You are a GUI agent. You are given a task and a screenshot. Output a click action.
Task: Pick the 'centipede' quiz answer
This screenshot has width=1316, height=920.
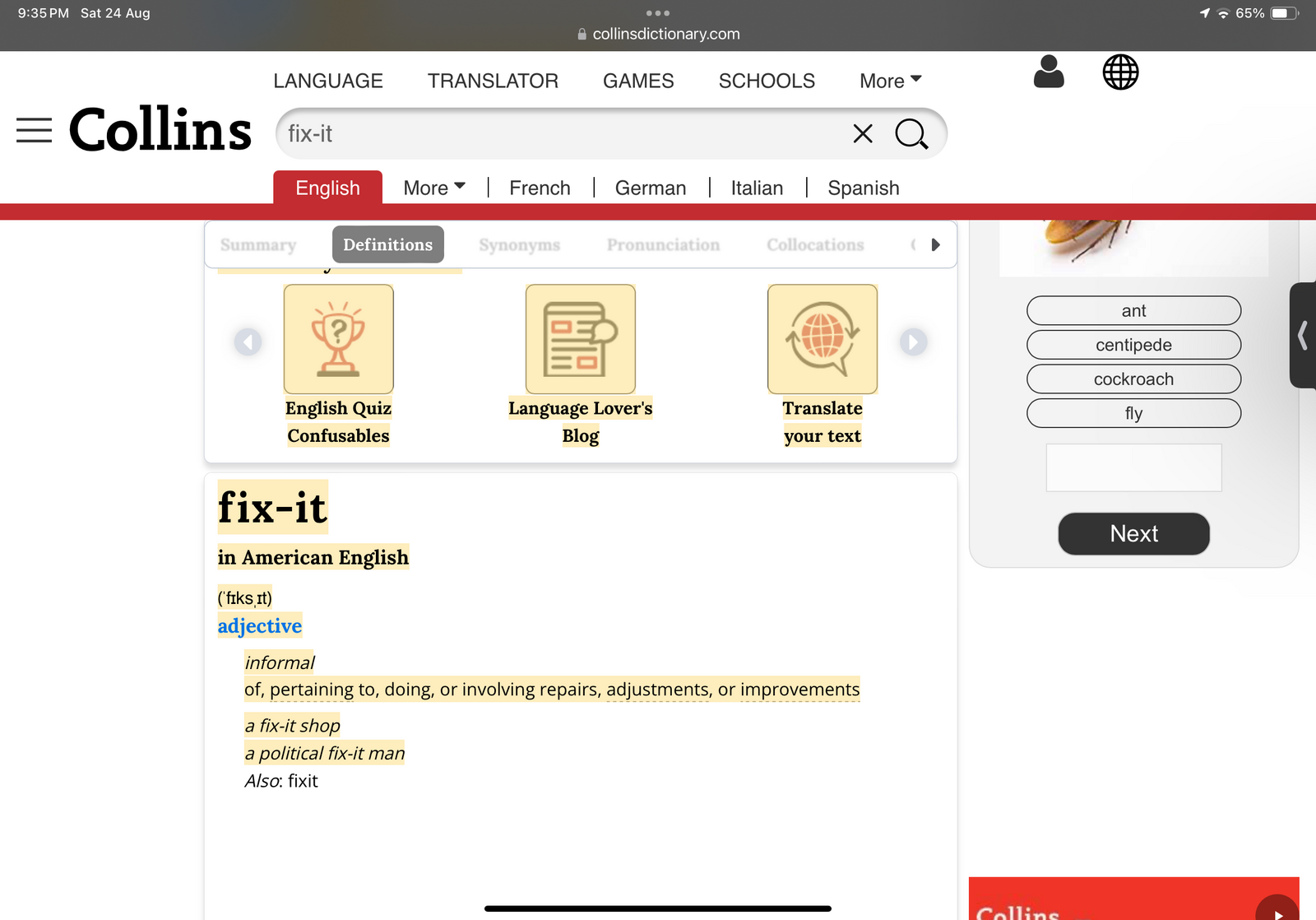(1133, 345)
